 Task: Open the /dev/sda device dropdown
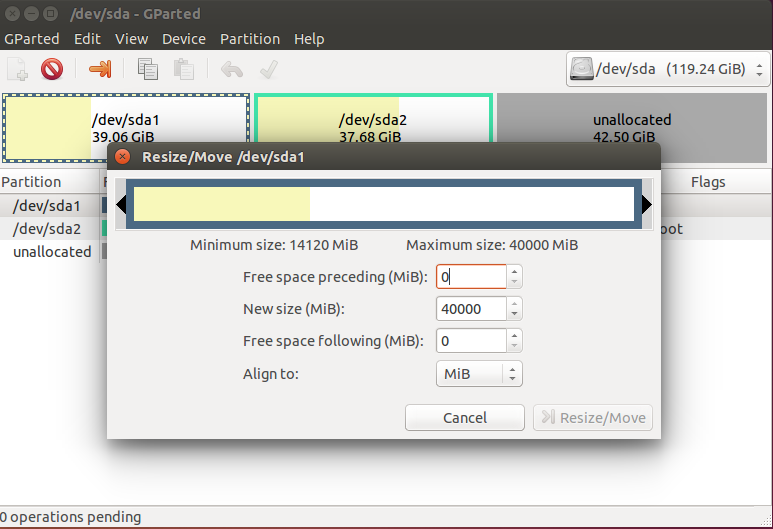point(668,69)
